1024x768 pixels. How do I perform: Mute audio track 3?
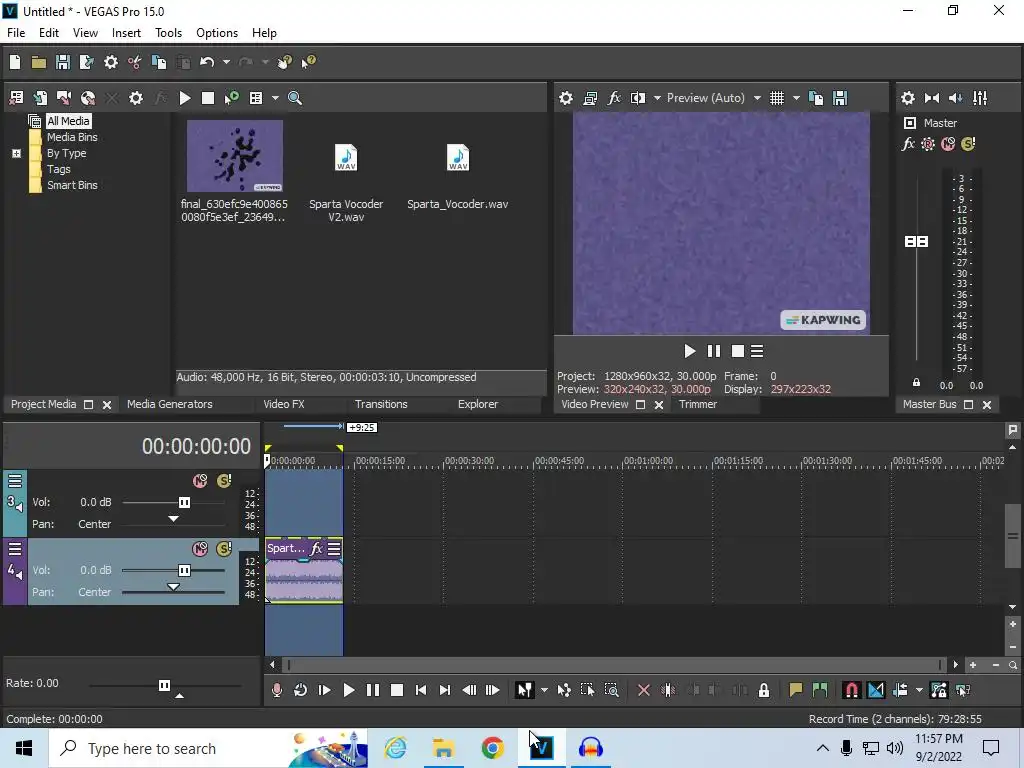tap(200, 481)
